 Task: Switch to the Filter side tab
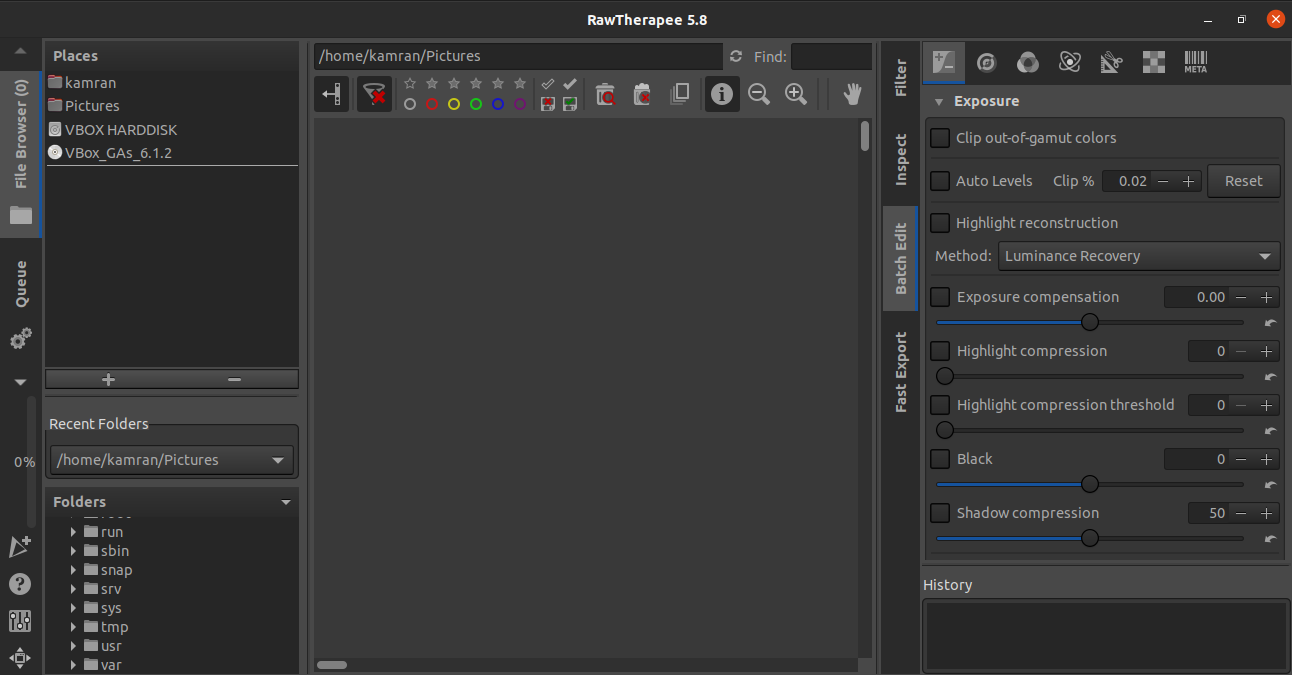[901, 78]
